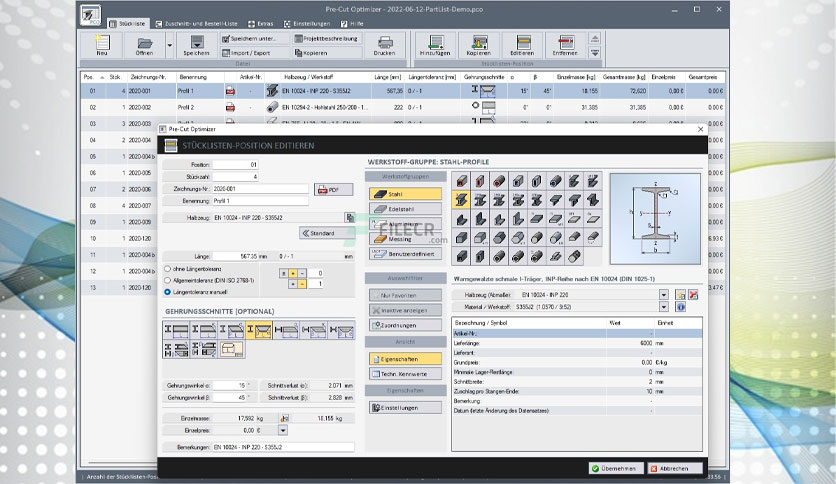Switch to the Stückliste tab
The image size is (836, 484).
[128, 24]
